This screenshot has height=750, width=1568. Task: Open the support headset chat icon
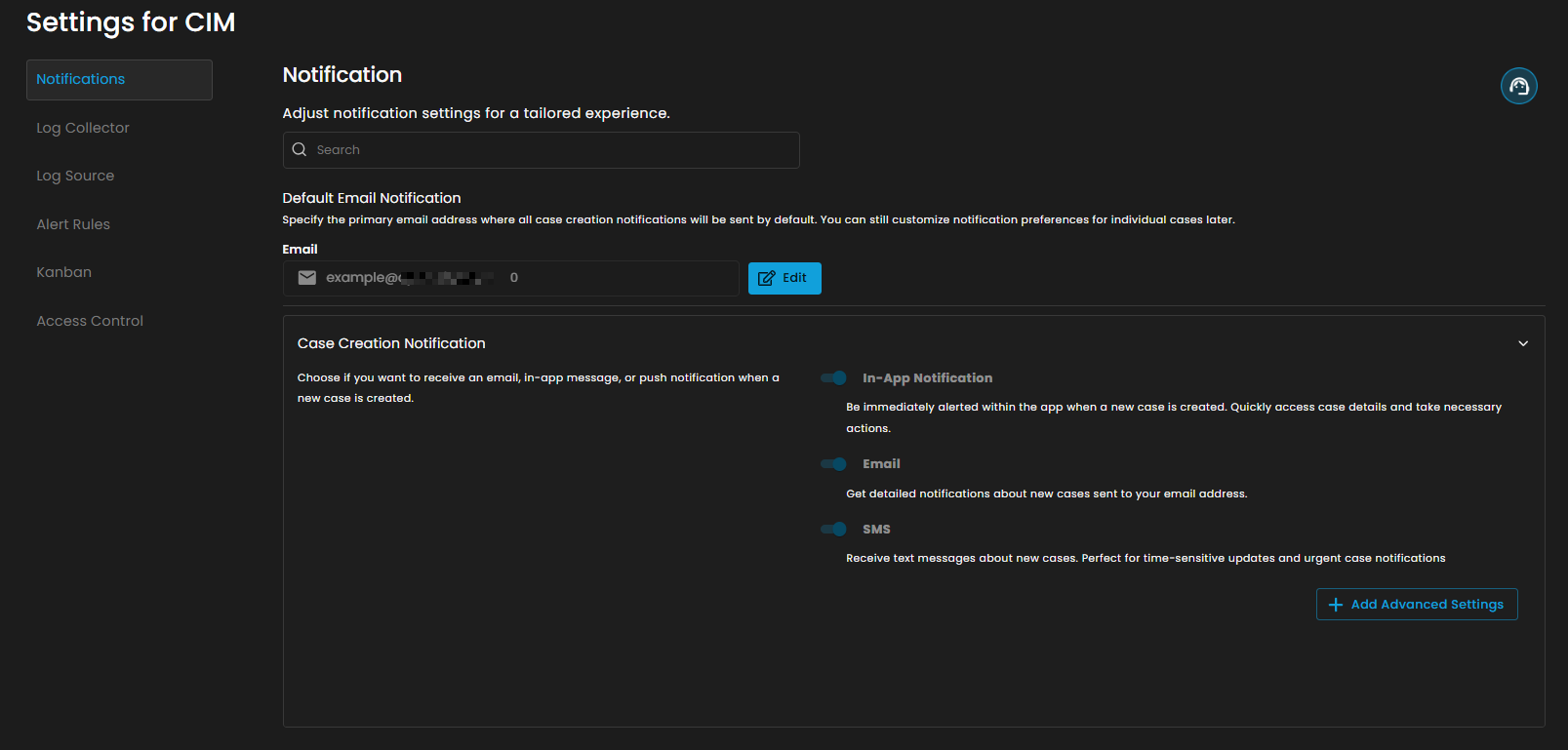[1518, 86]
